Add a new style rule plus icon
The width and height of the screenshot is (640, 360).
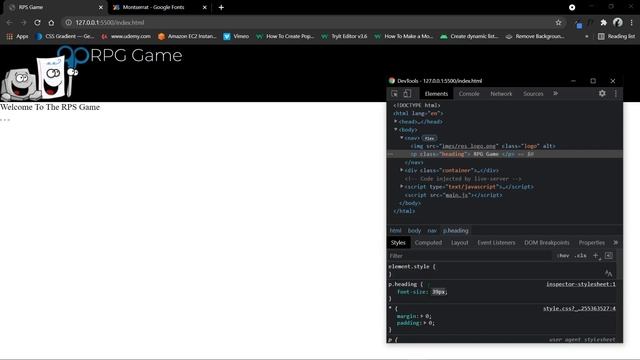[x=596, y=256]
